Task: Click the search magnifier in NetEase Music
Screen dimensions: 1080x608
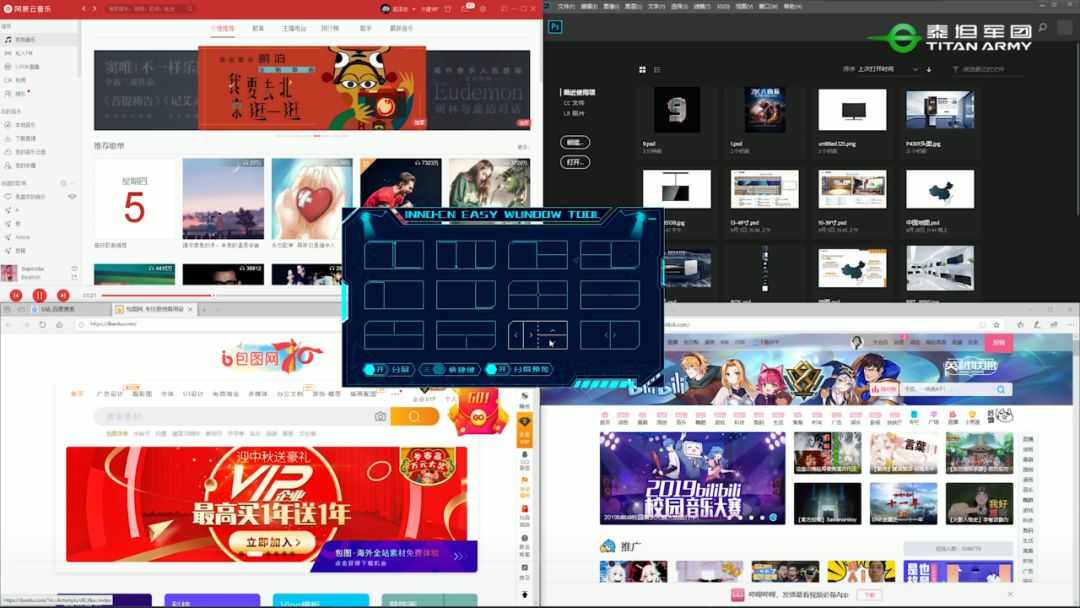Action: point(189,8)
